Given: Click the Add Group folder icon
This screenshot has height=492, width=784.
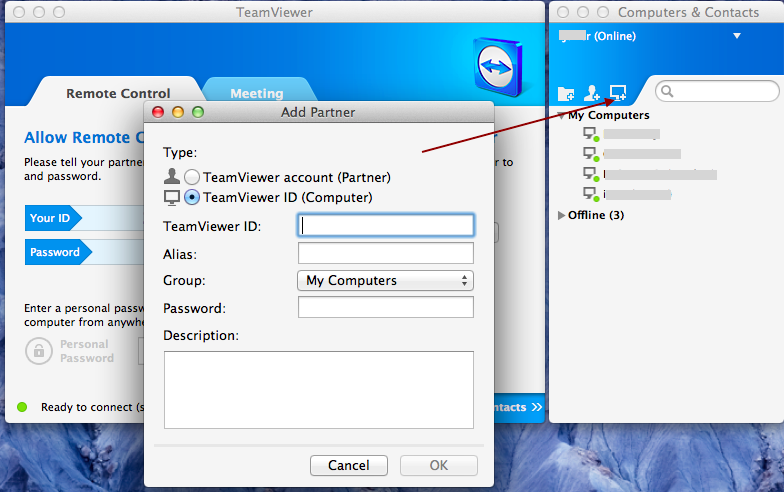Looking at the screenshot, I should coord(566,93).
